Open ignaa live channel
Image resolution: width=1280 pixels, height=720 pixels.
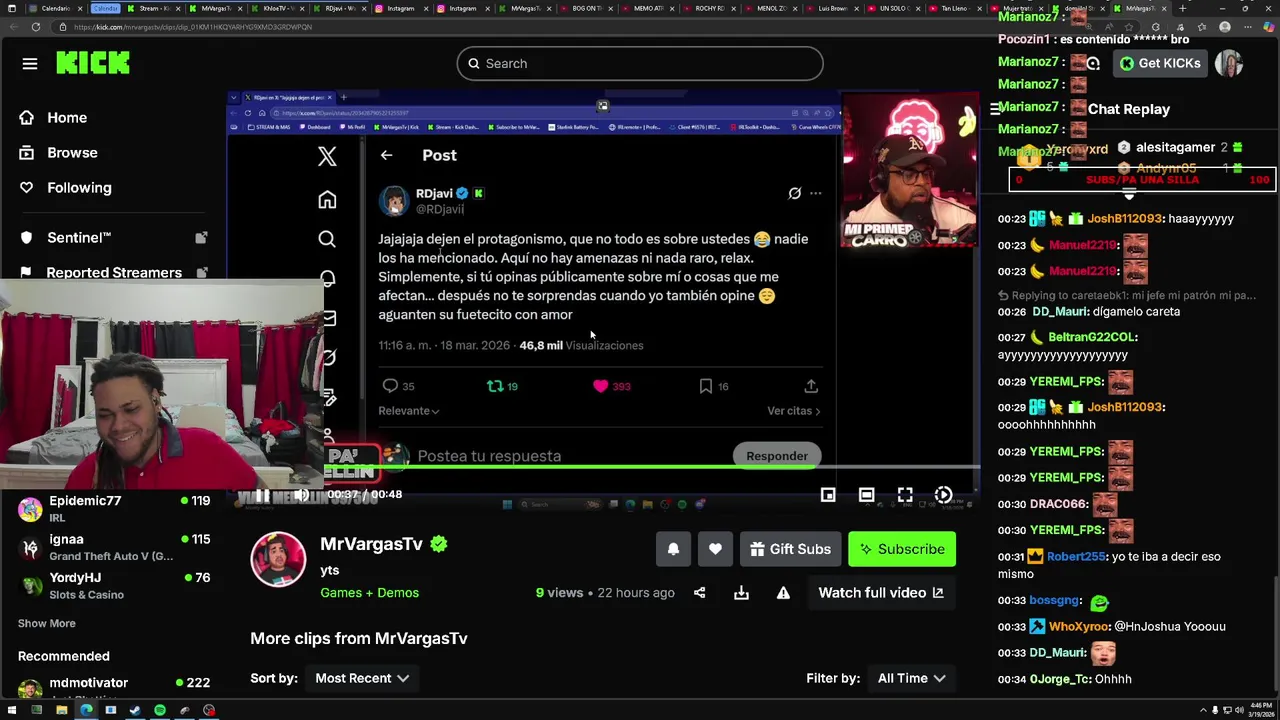(x=114, y=547)
